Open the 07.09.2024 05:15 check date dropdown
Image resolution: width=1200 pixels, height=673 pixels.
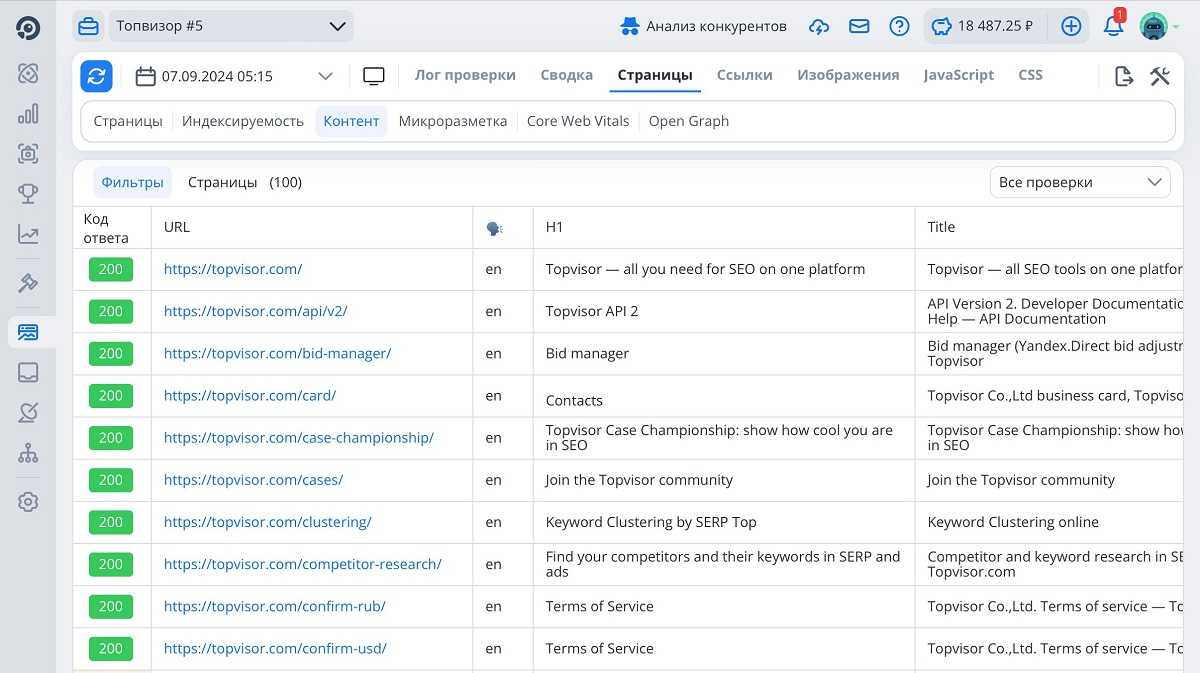click(234, 76)
